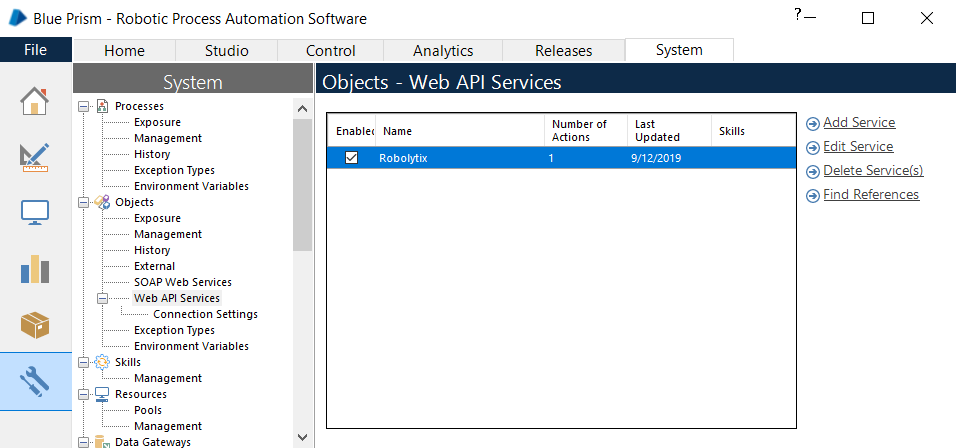Click arrow icon beside Add Service

click(813, 124)
